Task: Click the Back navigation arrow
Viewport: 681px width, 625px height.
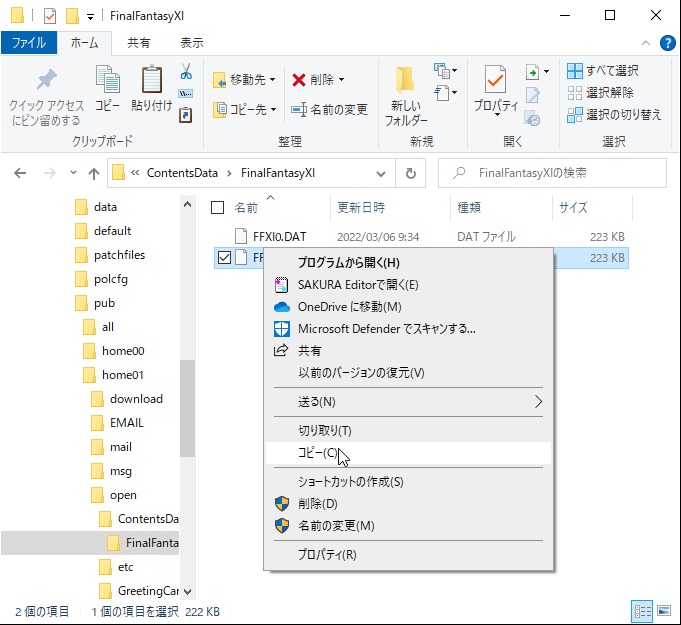Action: (20, 173)
